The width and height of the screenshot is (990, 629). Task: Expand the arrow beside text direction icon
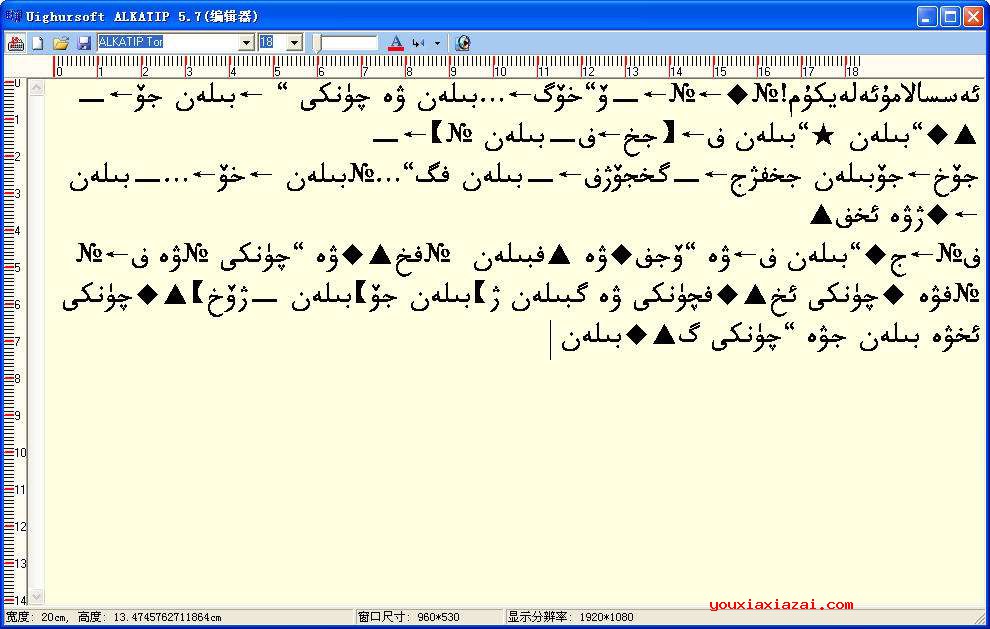click(x=437, y=43)
